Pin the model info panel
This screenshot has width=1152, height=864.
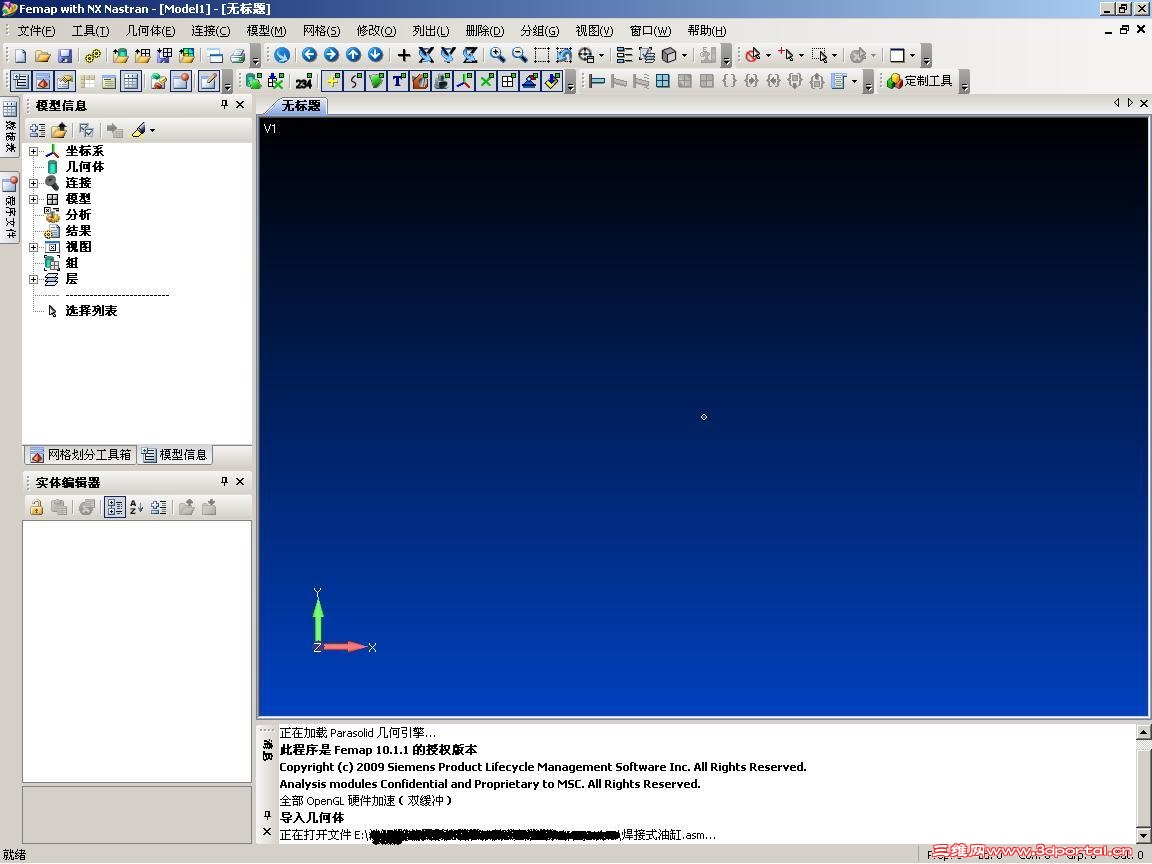click(x=224, y=105)
